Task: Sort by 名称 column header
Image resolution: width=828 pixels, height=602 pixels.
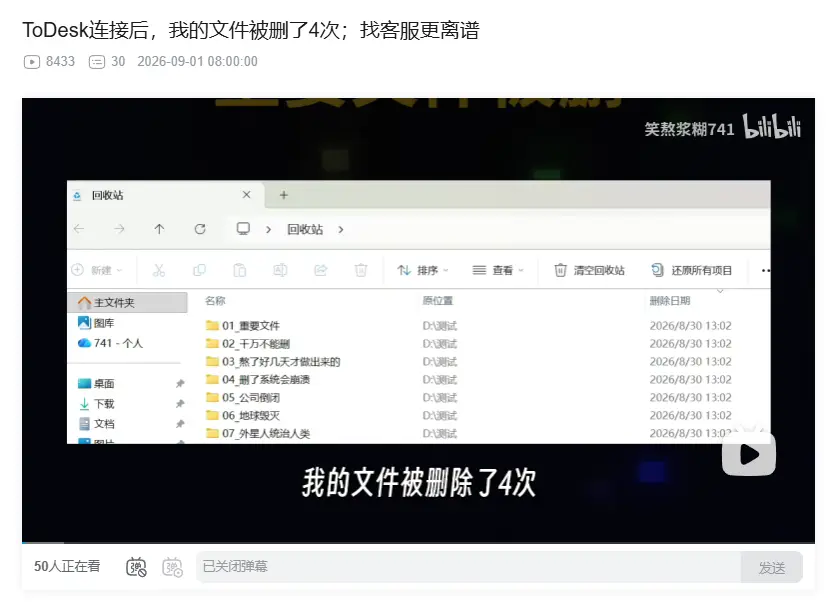Action: click(215, 300)
